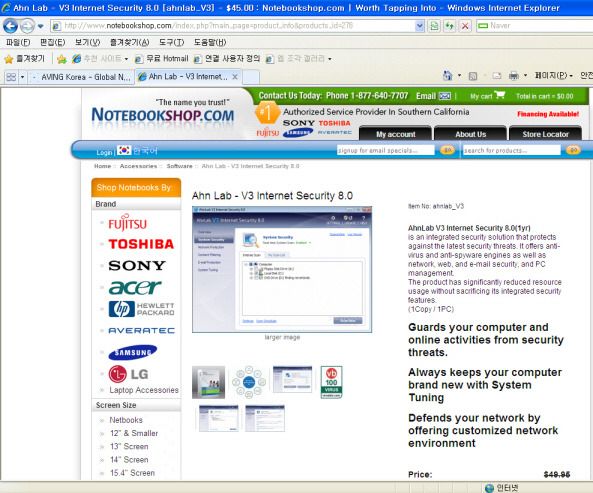The width and height of the screenshot is (593, 493).
Task: Click the 즐겨찾기 favorites star button
Action: pos(24,59)
